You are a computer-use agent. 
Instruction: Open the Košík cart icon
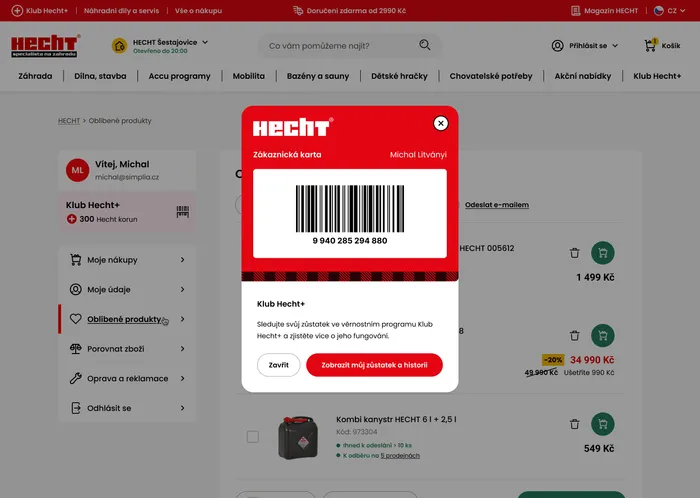coord(650,45)
